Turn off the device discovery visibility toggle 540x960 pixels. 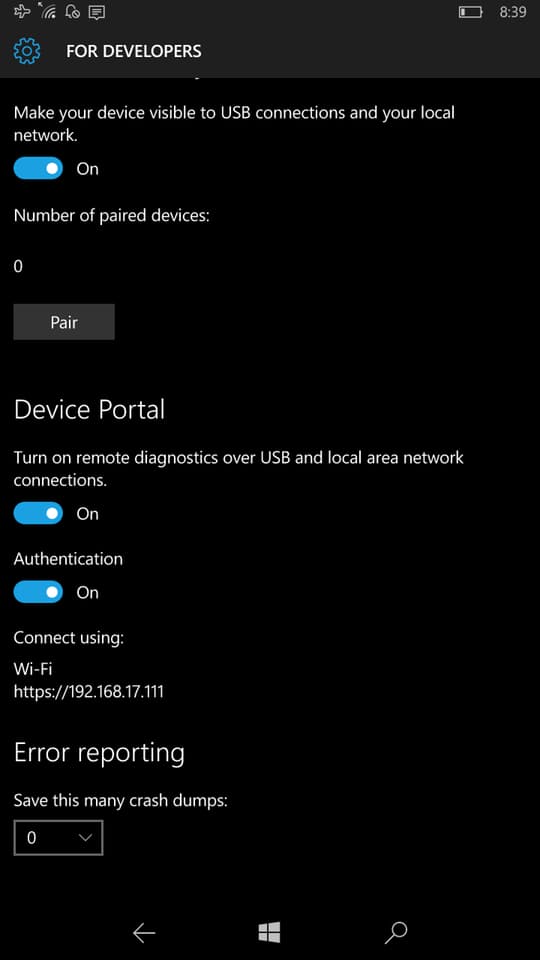(38, 168)
